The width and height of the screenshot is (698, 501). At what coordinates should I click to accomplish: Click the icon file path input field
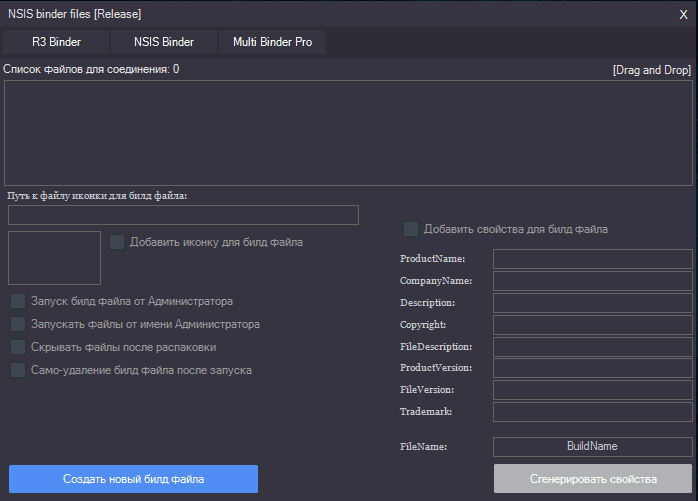pyautogui.click(x=183, y=215)
